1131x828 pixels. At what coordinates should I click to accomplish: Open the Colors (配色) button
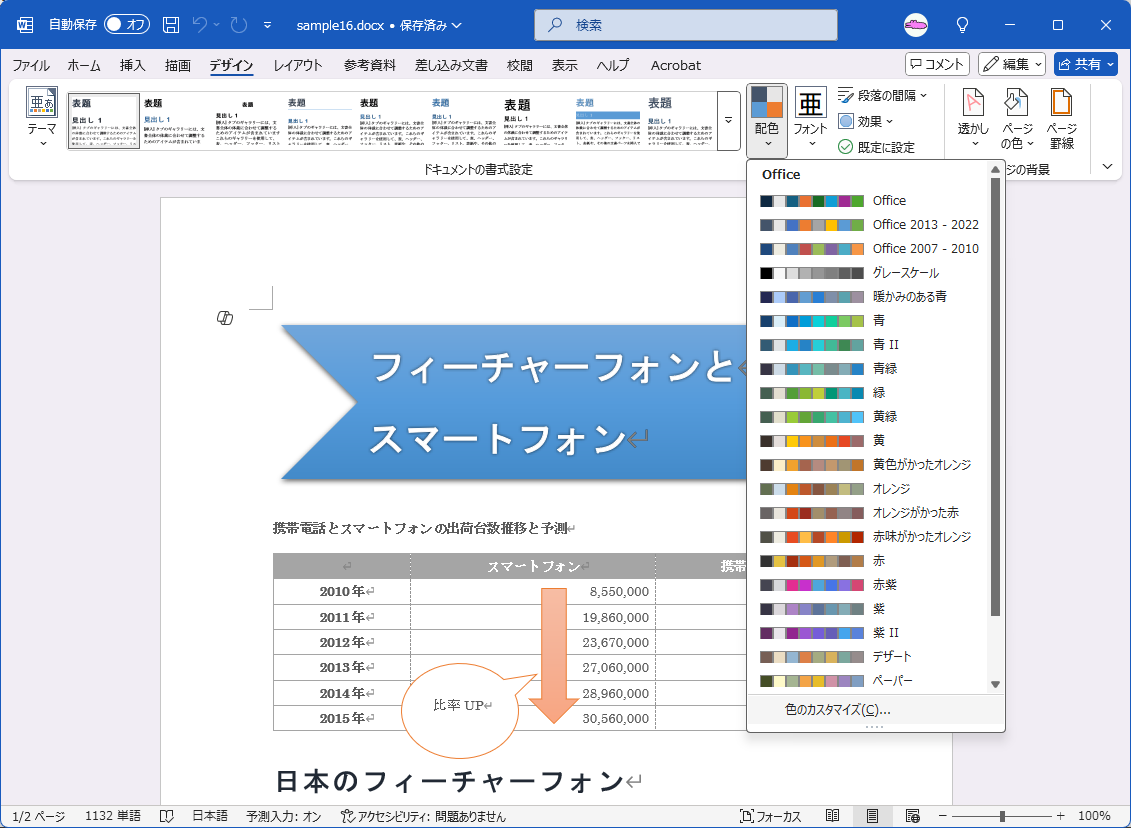pyautogui.click(x=767, y=120)
